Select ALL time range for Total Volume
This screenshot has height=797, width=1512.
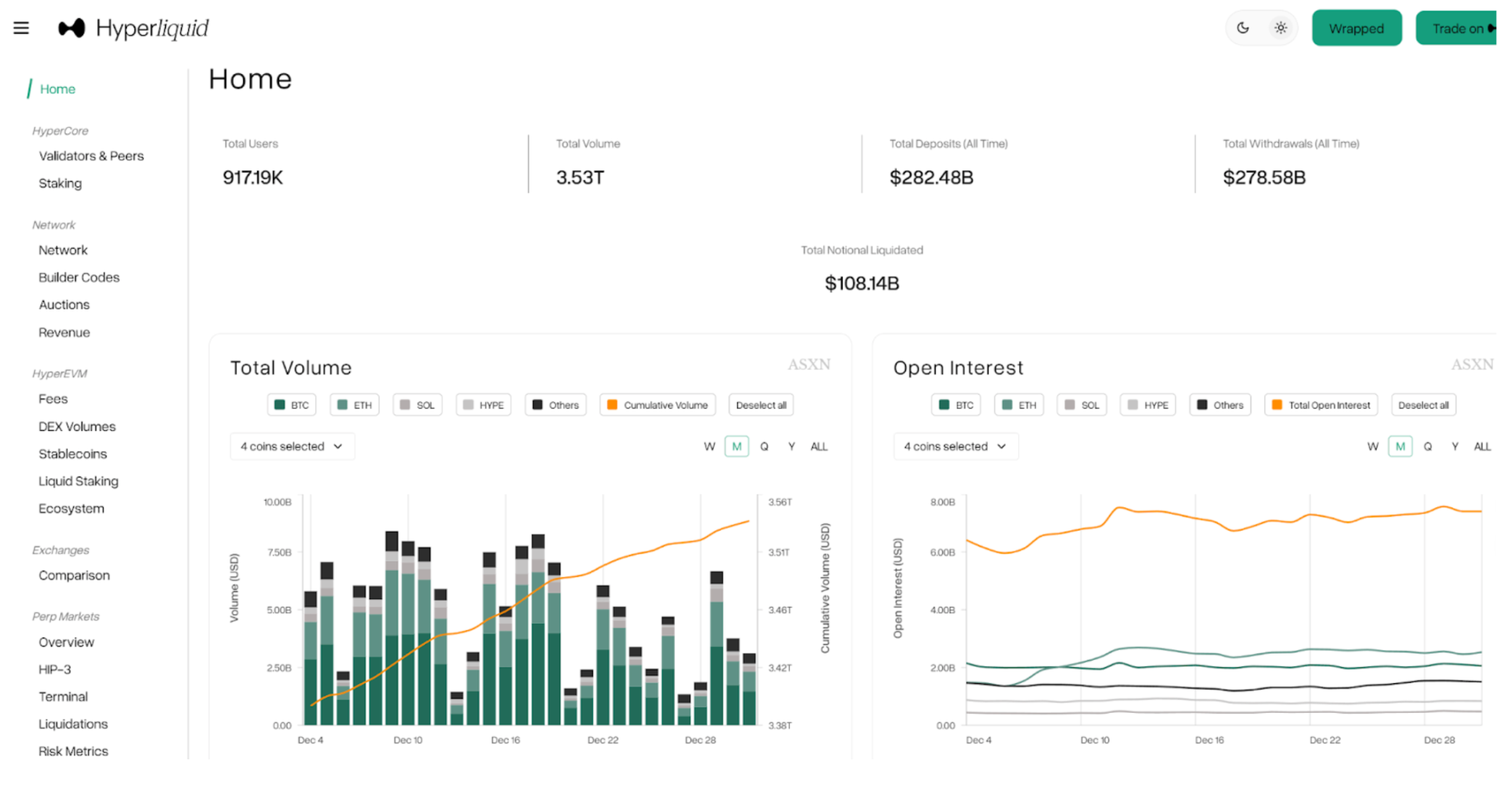(x=818, y=446)
